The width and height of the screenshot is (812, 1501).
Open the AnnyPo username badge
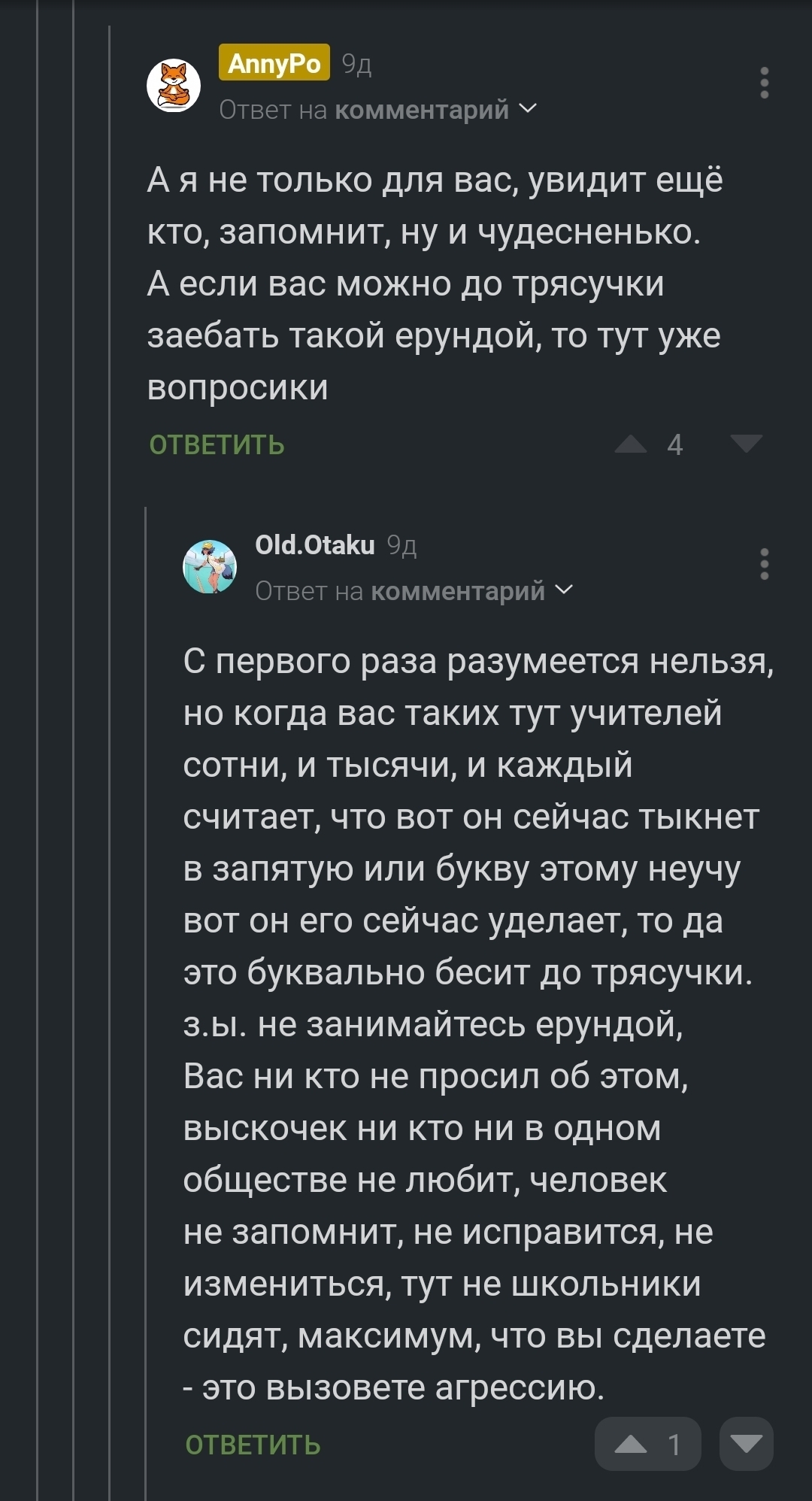[274, 63]
